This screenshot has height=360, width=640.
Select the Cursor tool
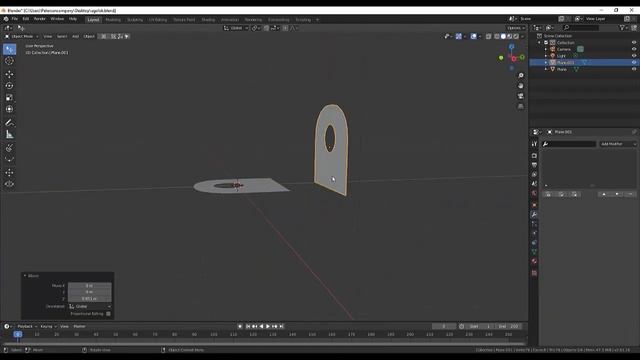pyautogui.click(x=9, y=61)
